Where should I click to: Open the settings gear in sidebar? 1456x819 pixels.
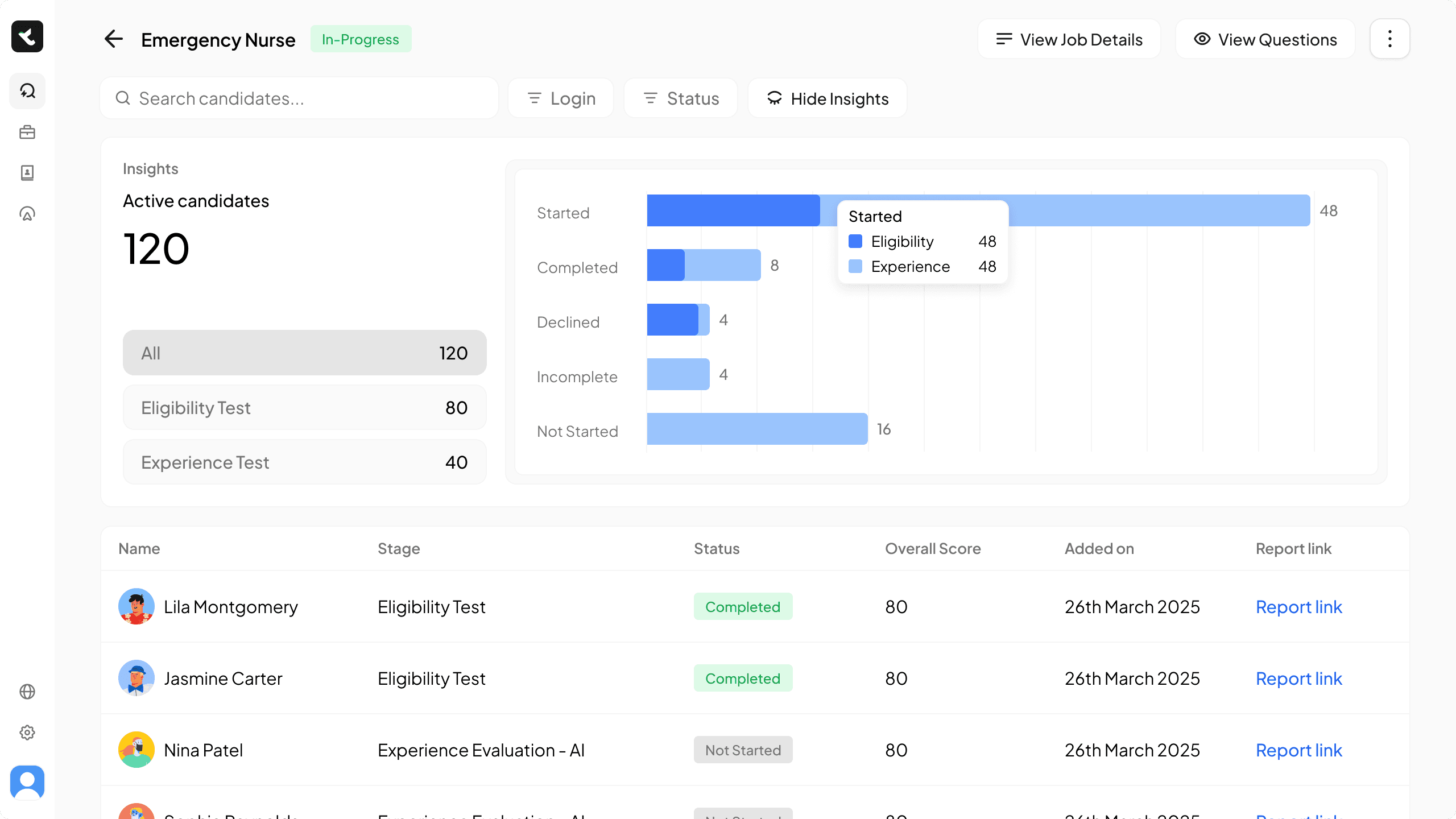point(27,733)
